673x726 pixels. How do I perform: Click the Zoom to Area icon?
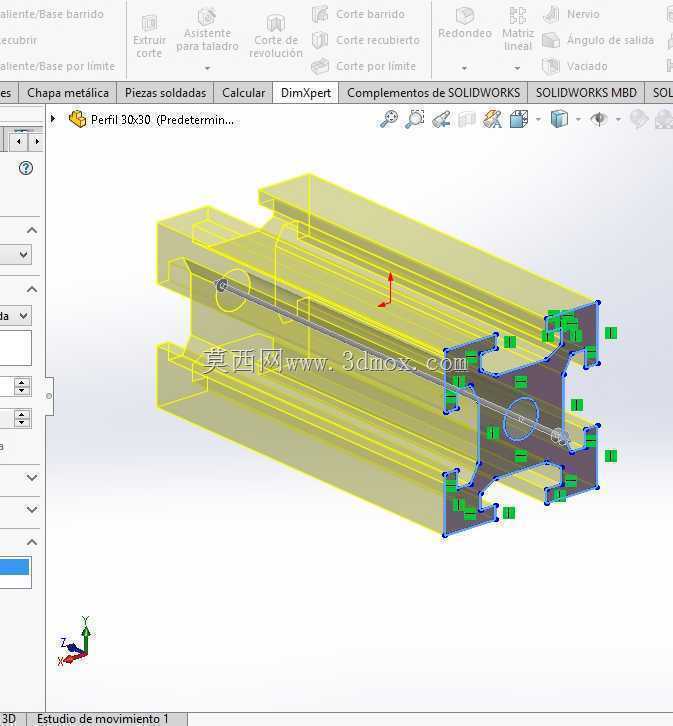[x=414, y=119]
